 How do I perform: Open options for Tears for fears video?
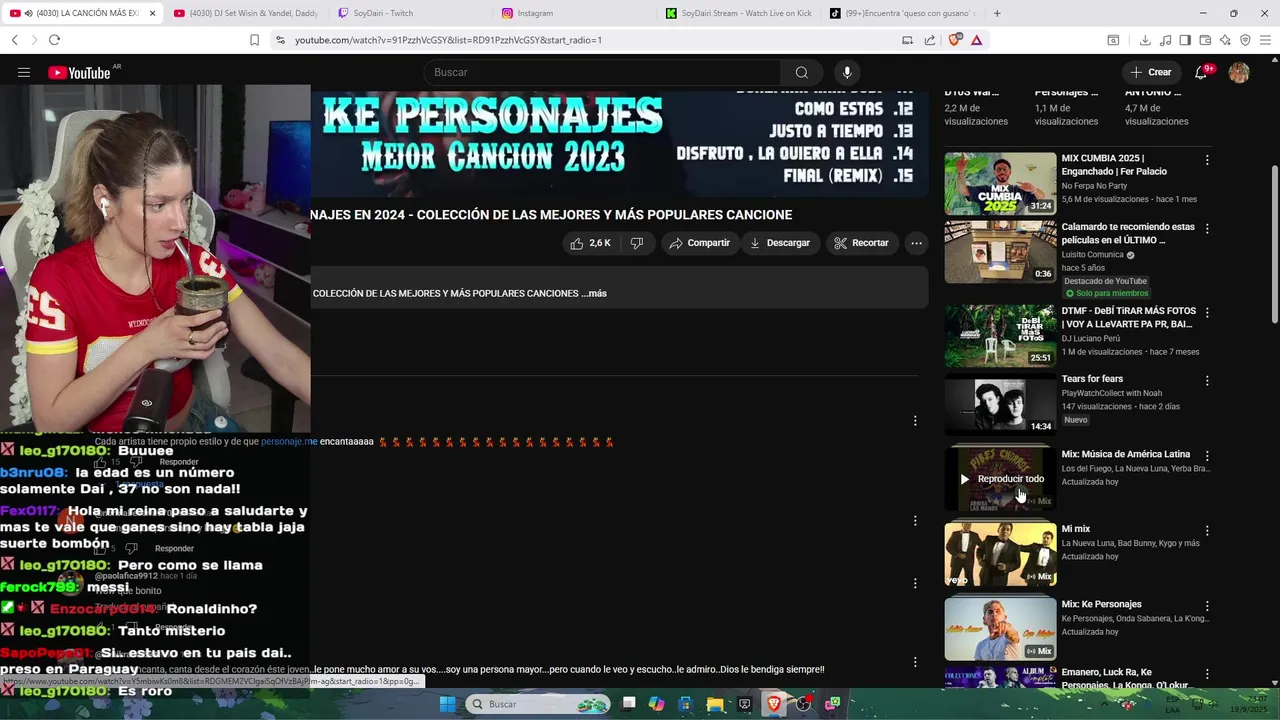coord(1207,381)
